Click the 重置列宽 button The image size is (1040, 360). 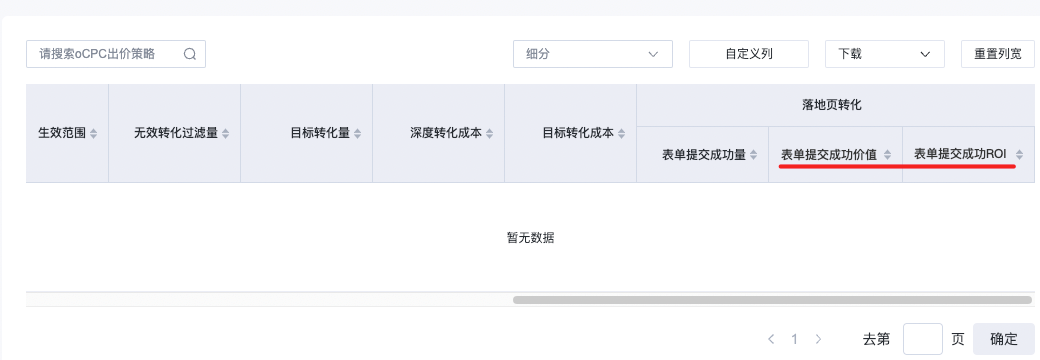pos(998,54)
